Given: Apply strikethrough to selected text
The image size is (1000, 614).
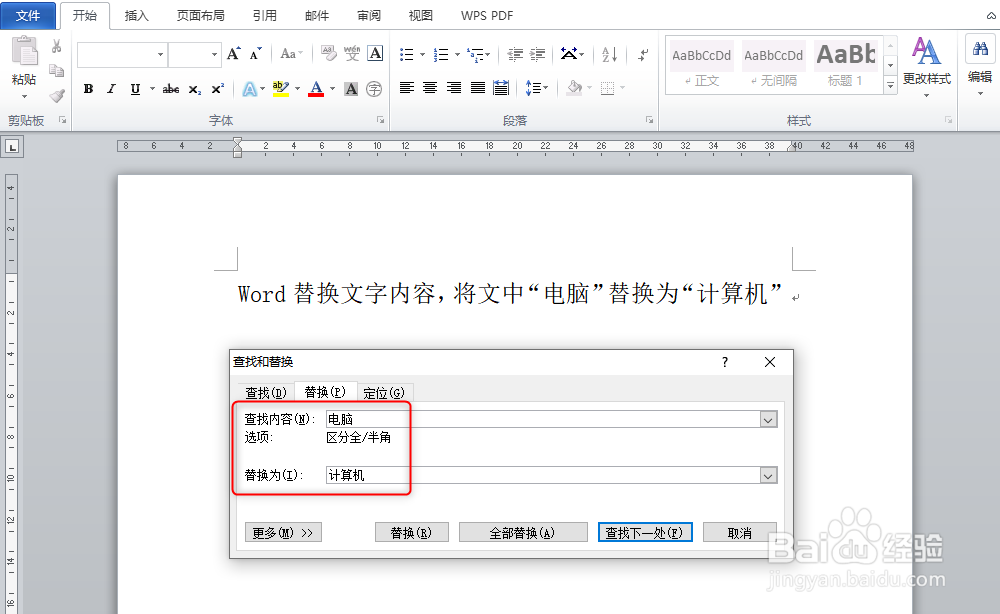Looking at the screenshot, I should coord(171,89).
